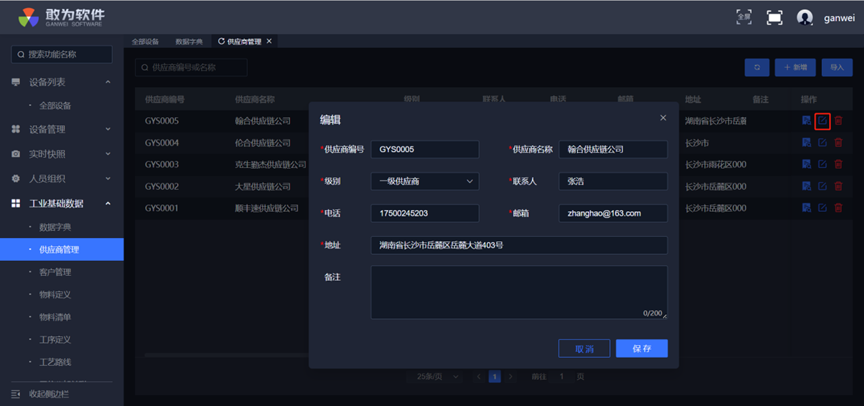
Task: Focus the 搜索功能名称 sidebar search box
Action: point(62,55)
